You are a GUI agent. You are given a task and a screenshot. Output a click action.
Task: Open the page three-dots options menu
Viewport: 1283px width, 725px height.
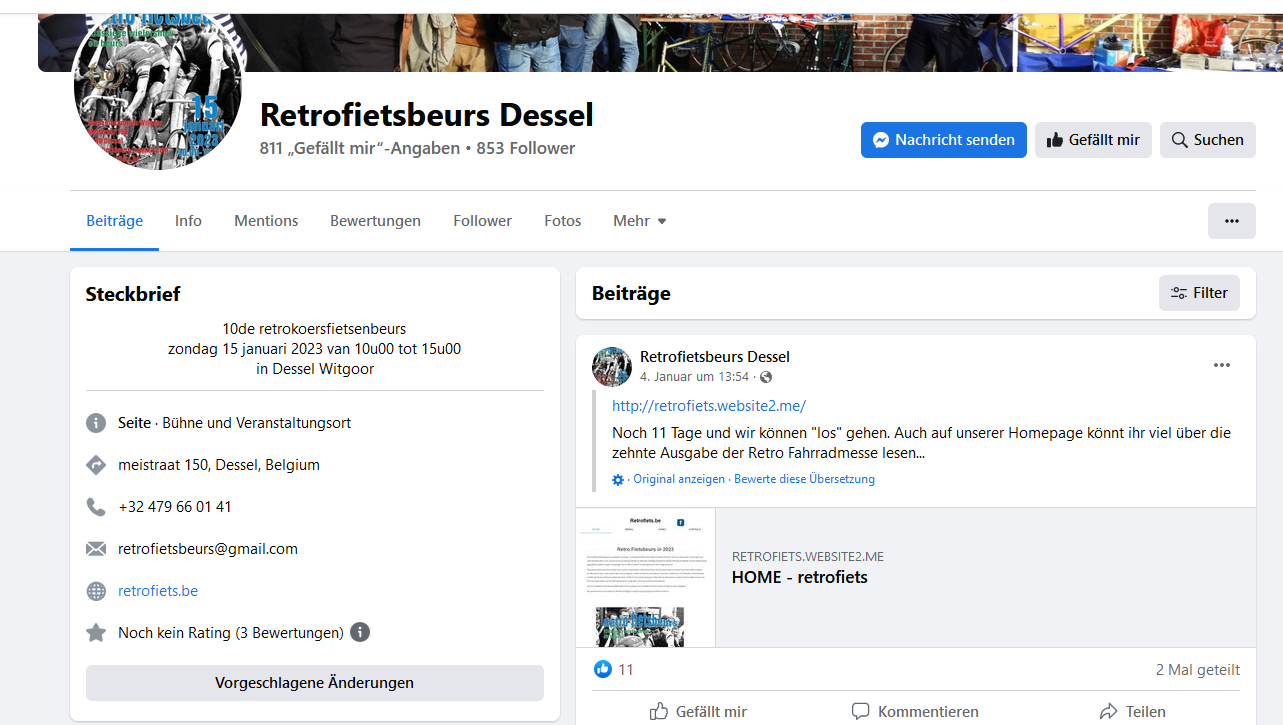tap(1231, 221)
